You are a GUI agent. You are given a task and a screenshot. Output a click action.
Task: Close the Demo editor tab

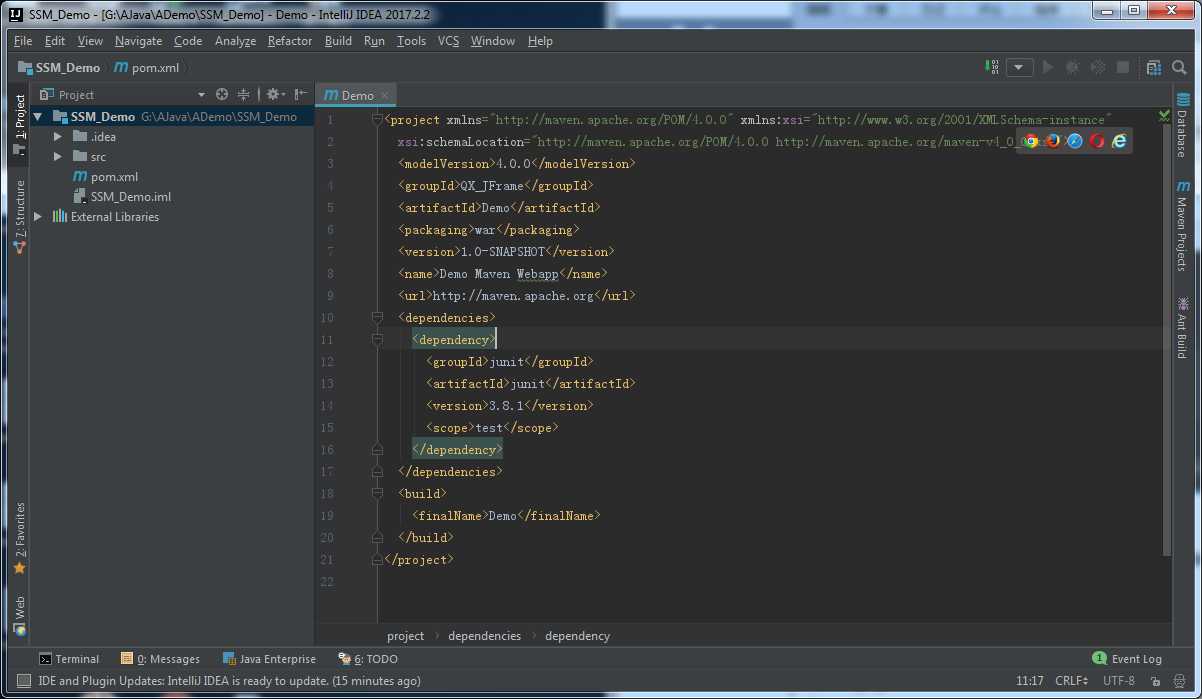click(x=384, y=95)
